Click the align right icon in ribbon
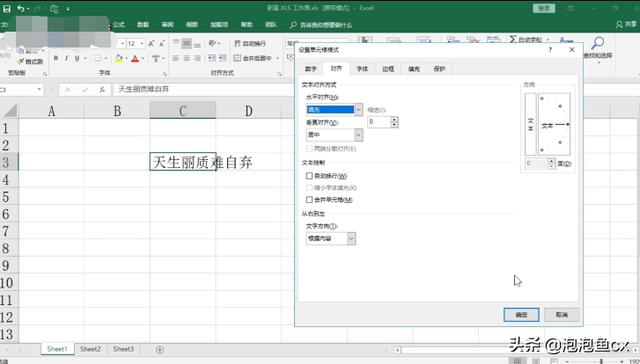 197,58
